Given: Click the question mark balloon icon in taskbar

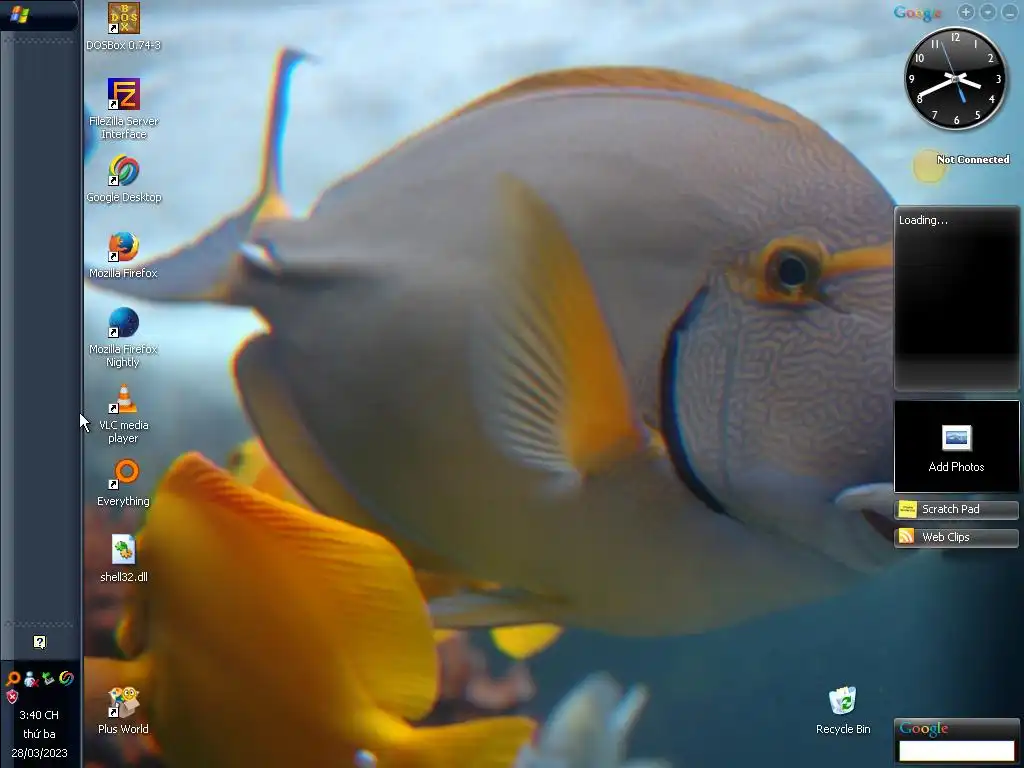Looking at the screenshot, I should (40, 643).
